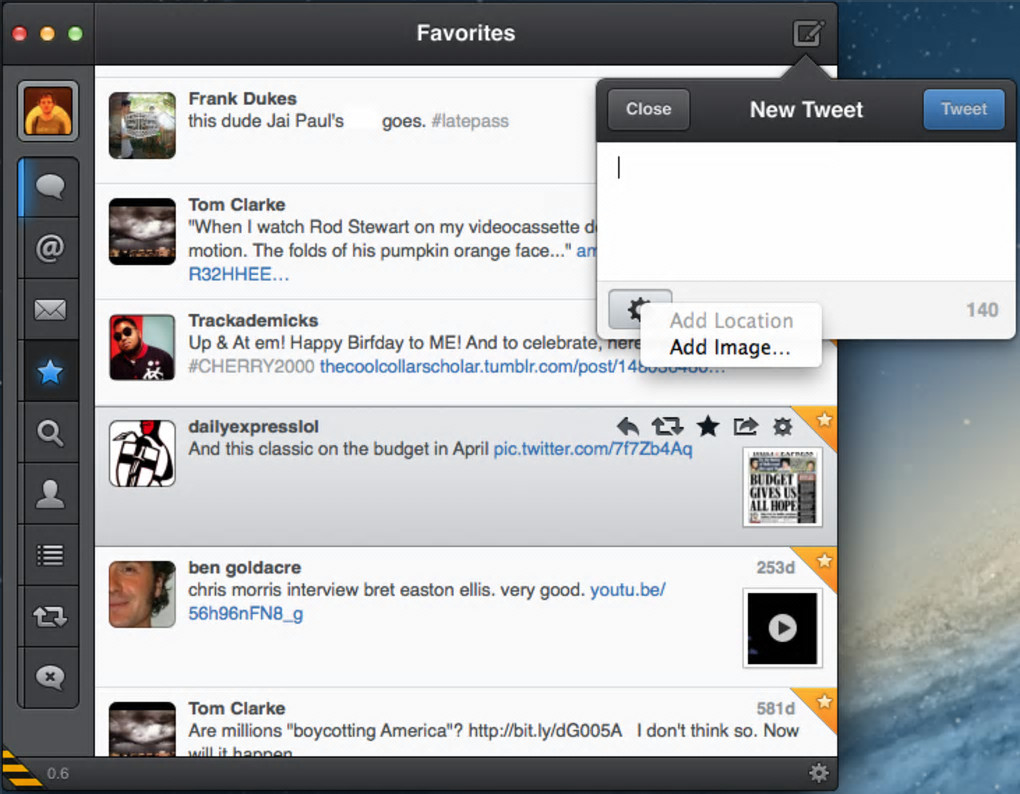Reply to dailyexpresslol tweet

pyautogui.click(x=628, y=427)
